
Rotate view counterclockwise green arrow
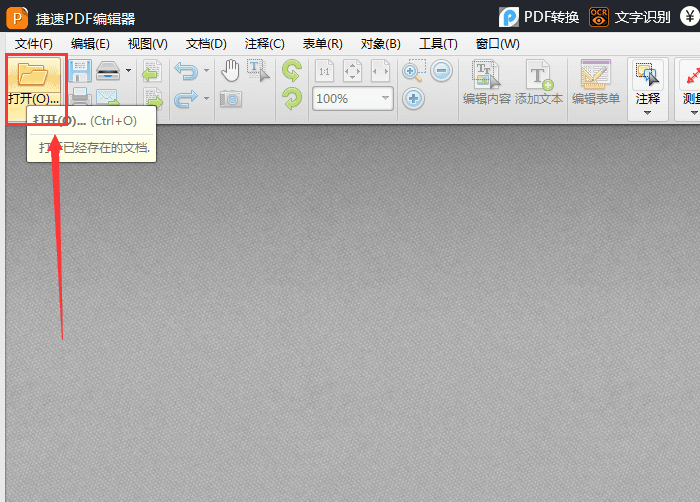292,71
